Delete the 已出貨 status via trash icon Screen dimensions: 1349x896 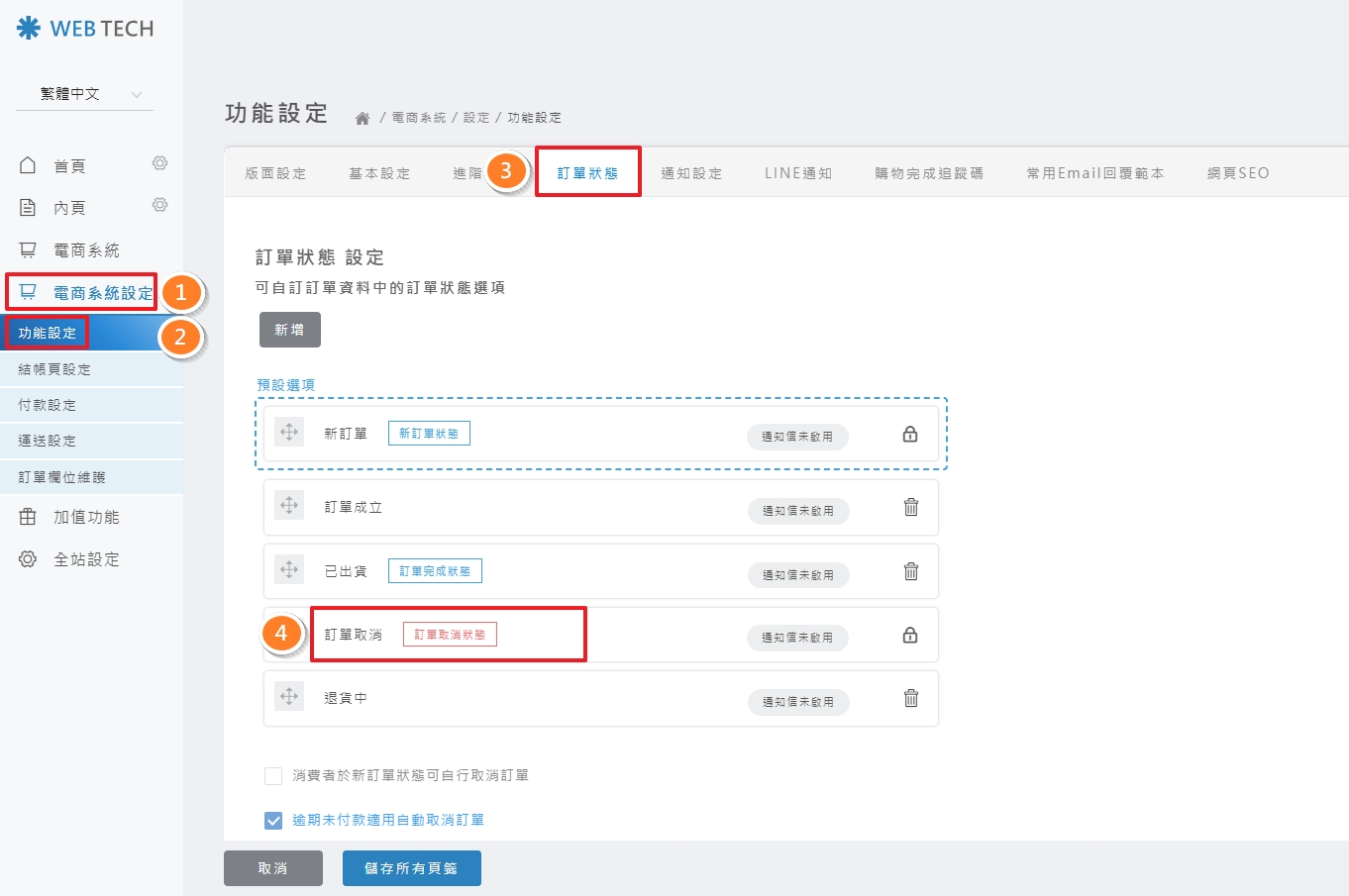pyautogui.click(x=910, y=571)
